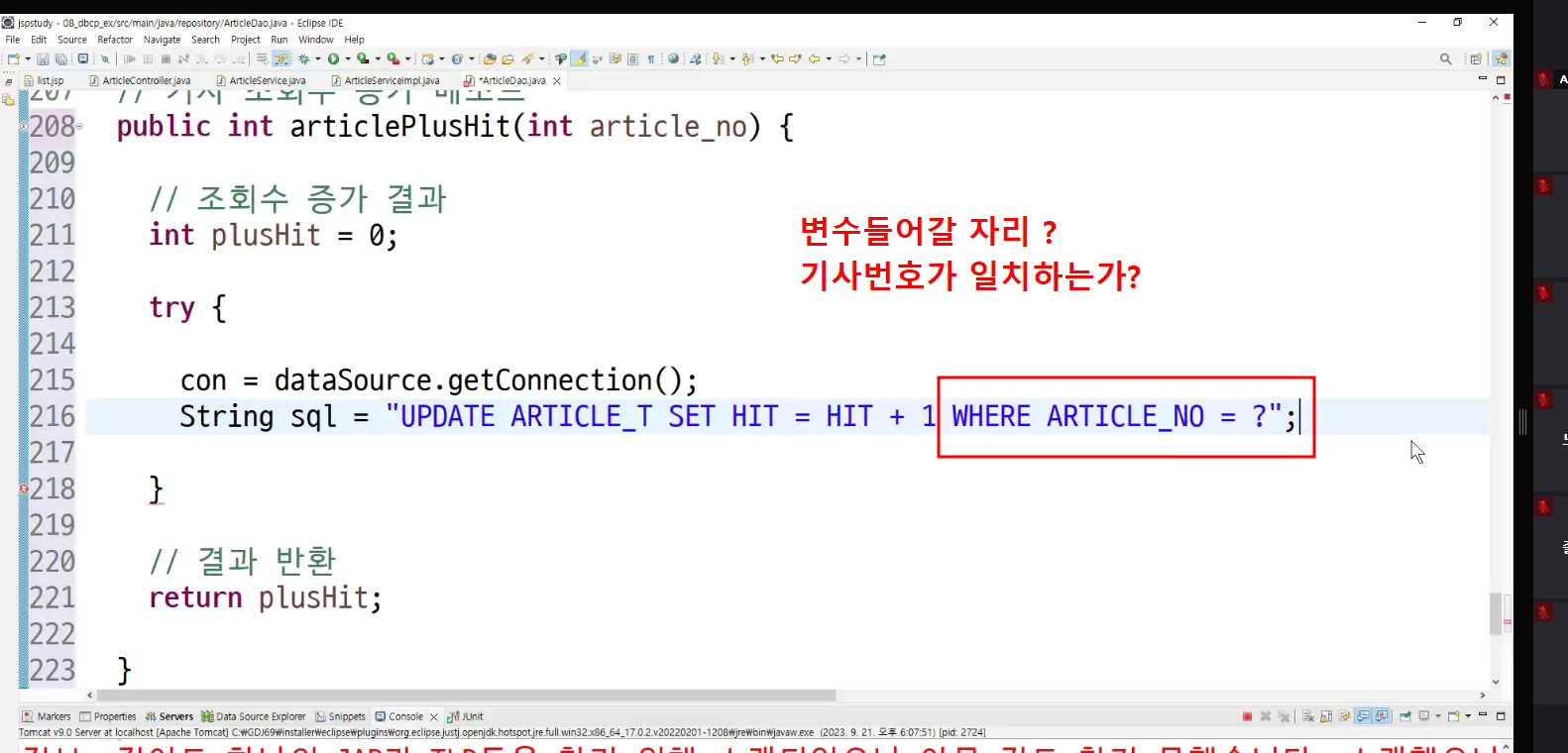Open the Refactor menu
Viewport: 1568px width, 753px height.
coord(115,41)
